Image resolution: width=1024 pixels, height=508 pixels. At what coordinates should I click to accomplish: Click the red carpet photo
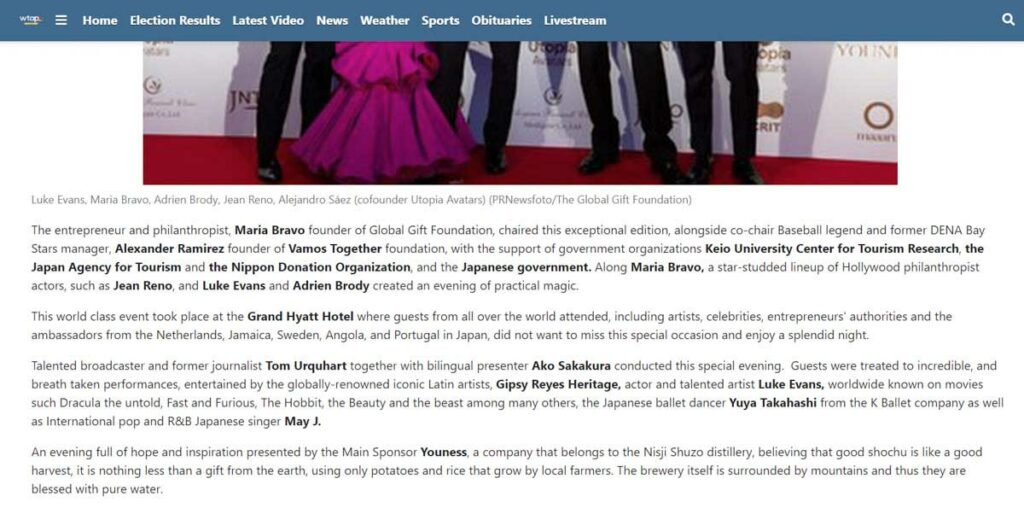(x=520, y=112)
